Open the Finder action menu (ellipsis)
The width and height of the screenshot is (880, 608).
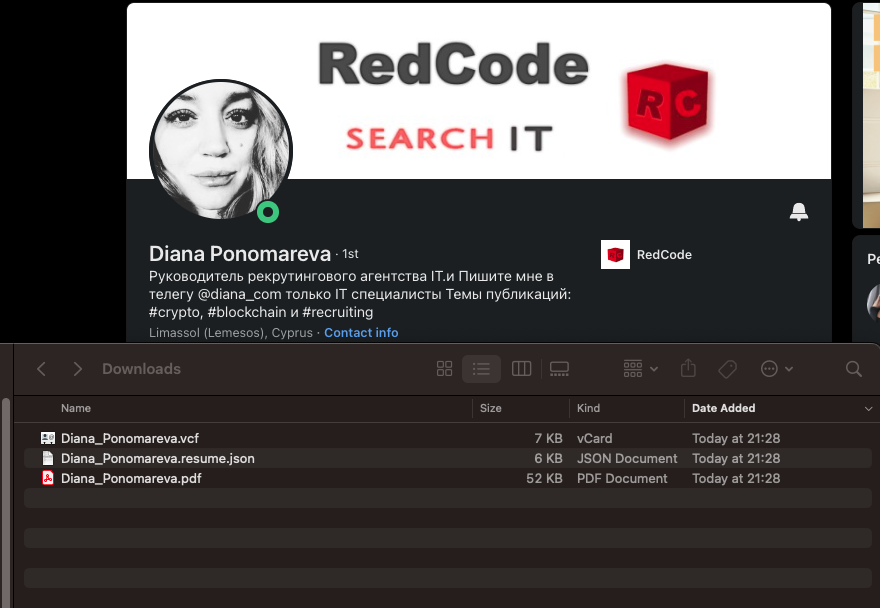776,369
